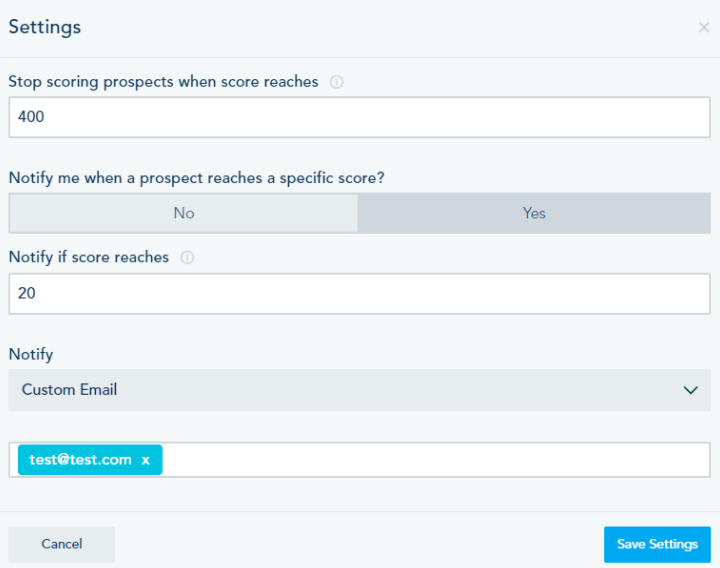The width and height of the screenshot is (720, 568).
Task: Click the Notify label above the dropdown
Action: 31,354
